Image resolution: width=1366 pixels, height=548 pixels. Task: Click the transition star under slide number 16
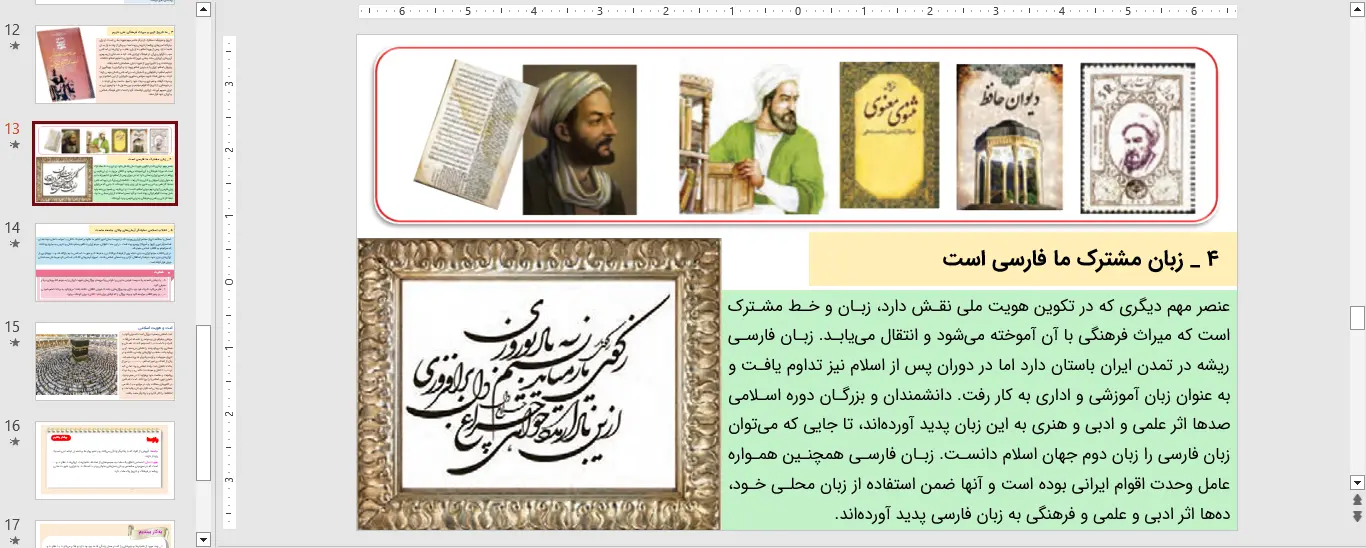click(x=14, y=442)
